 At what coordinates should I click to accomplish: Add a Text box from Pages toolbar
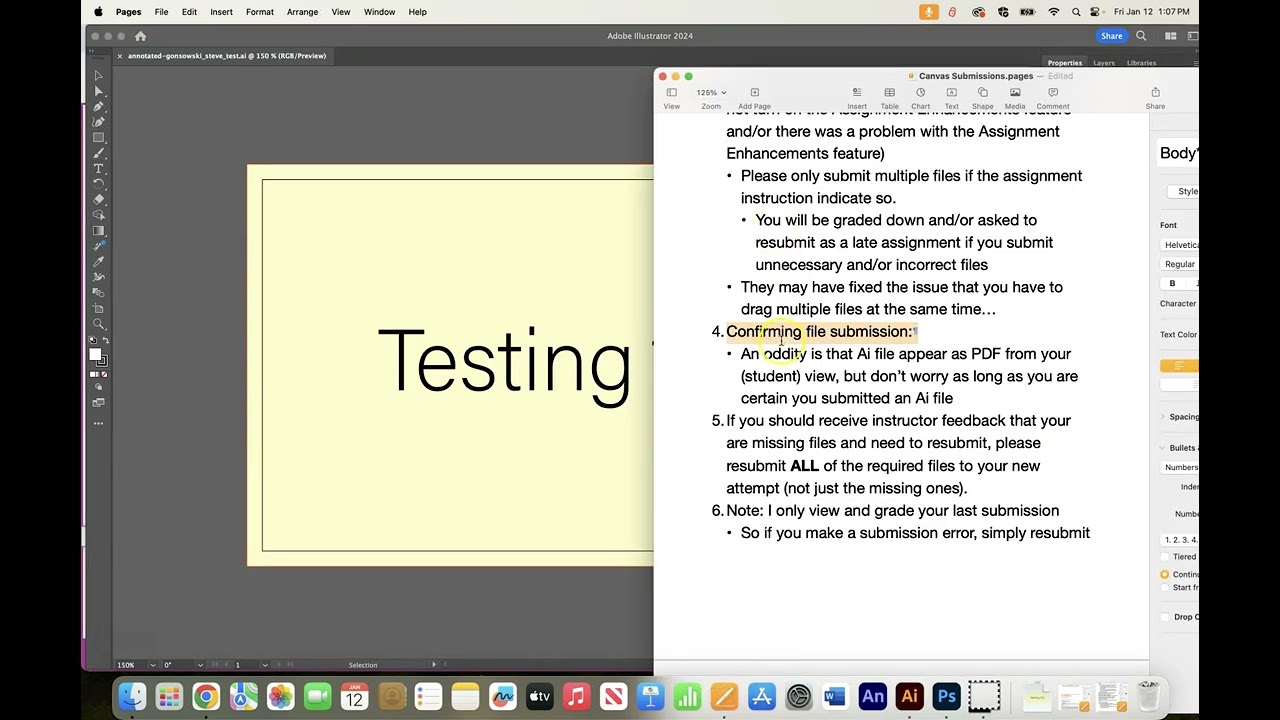pyautogui.click(x=951, y=97)
